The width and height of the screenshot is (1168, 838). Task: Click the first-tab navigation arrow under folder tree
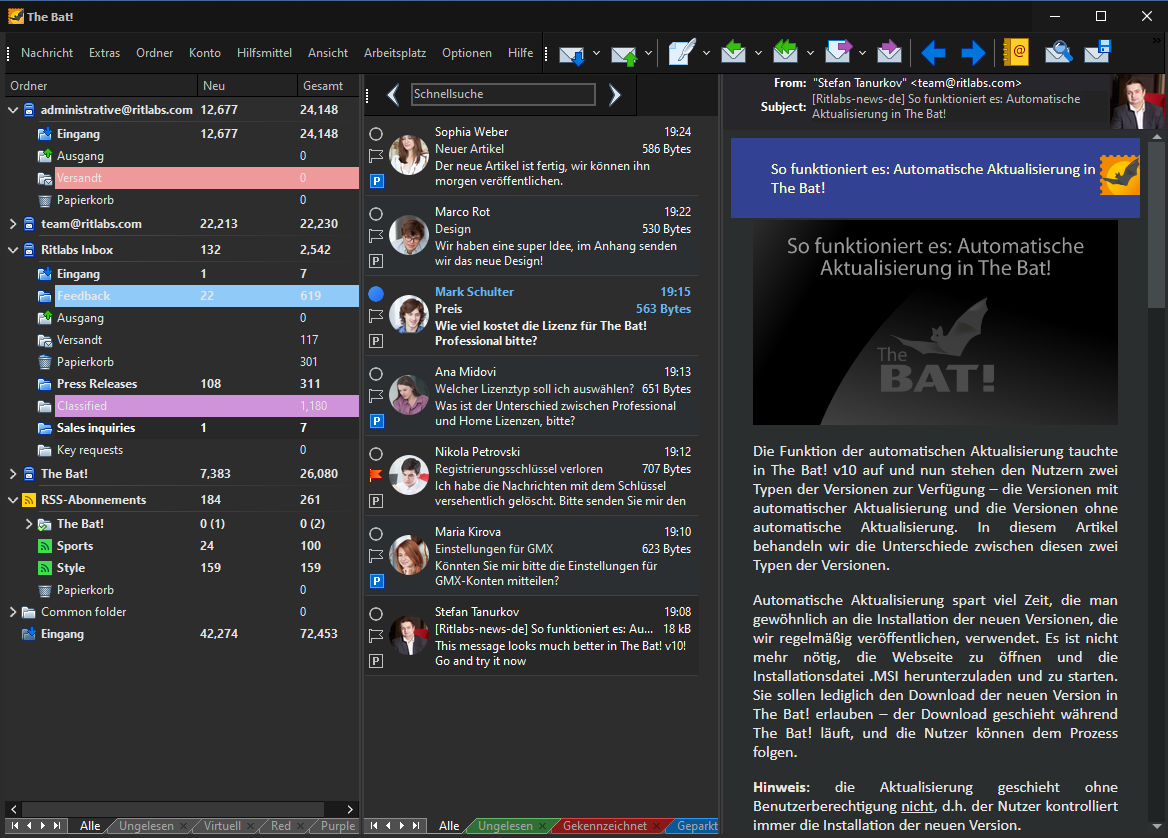pyautogui.click(x=14, y=826)
